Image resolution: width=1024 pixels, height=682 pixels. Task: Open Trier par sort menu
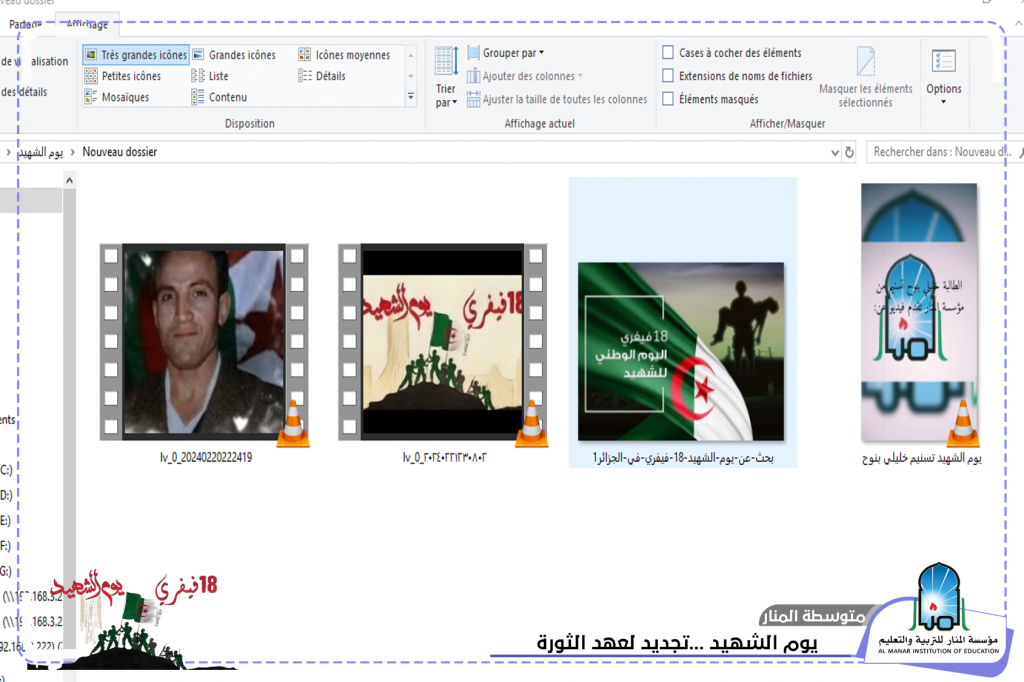(x=446, y=78)
